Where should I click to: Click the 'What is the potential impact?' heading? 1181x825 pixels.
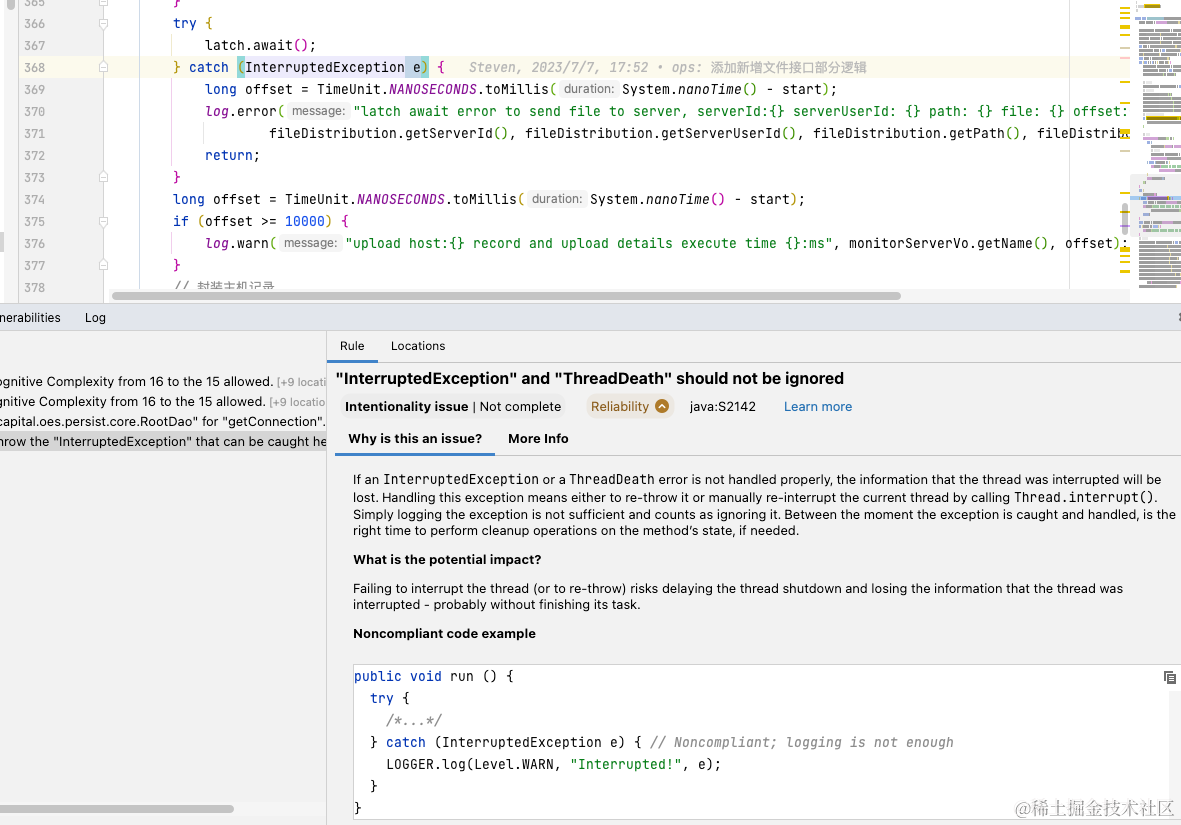click(x=447, y=560)
